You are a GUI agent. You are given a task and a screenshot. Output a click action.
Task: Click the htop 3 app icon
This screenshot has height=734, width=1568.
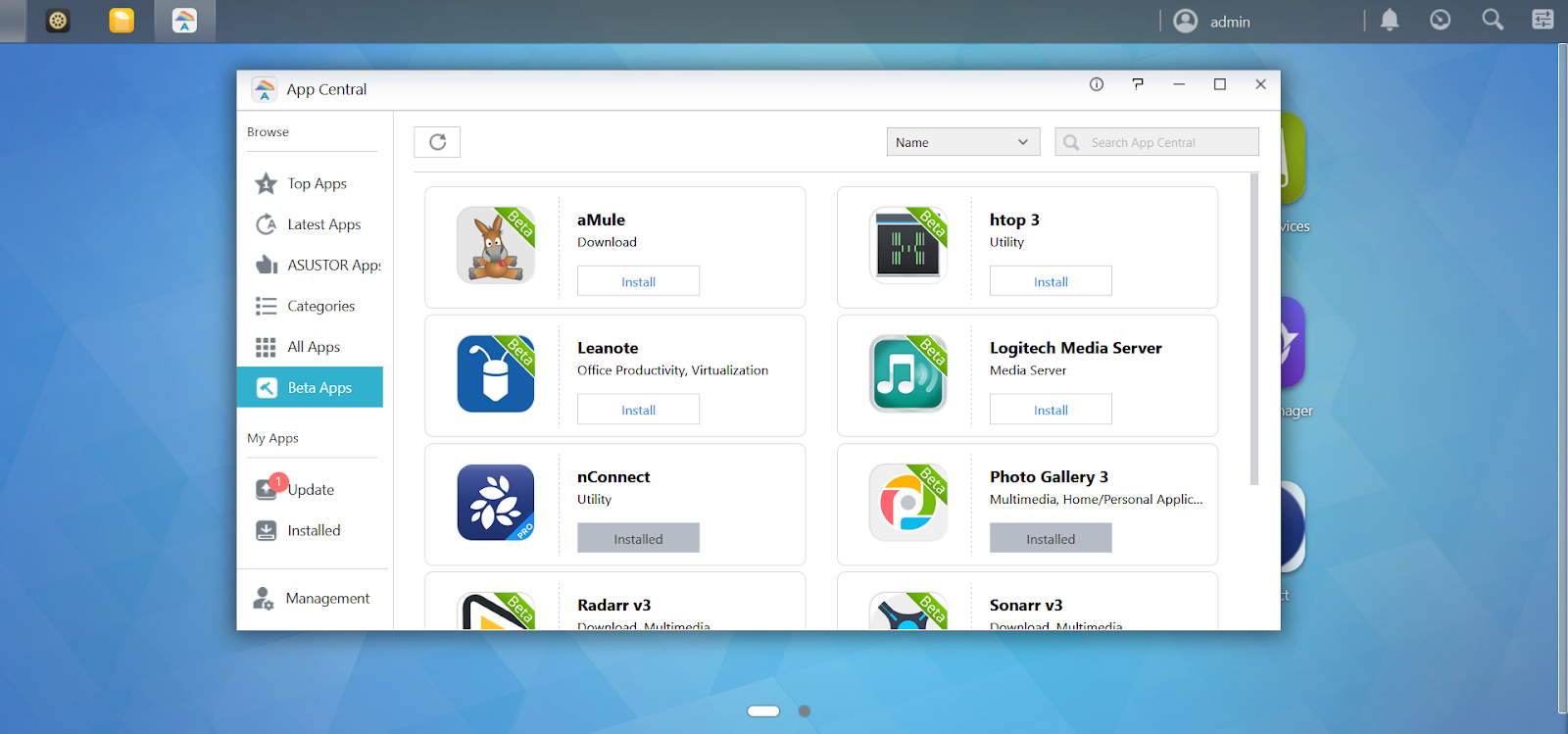point(908,245)
